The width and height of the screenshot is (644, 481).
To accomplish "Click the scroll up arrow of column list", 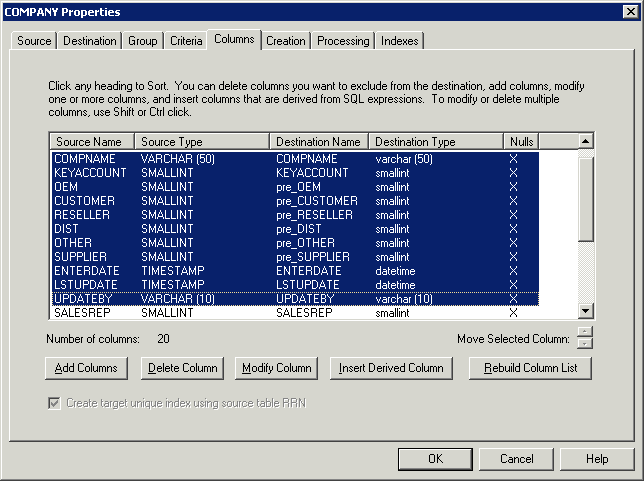I will 585,142.
